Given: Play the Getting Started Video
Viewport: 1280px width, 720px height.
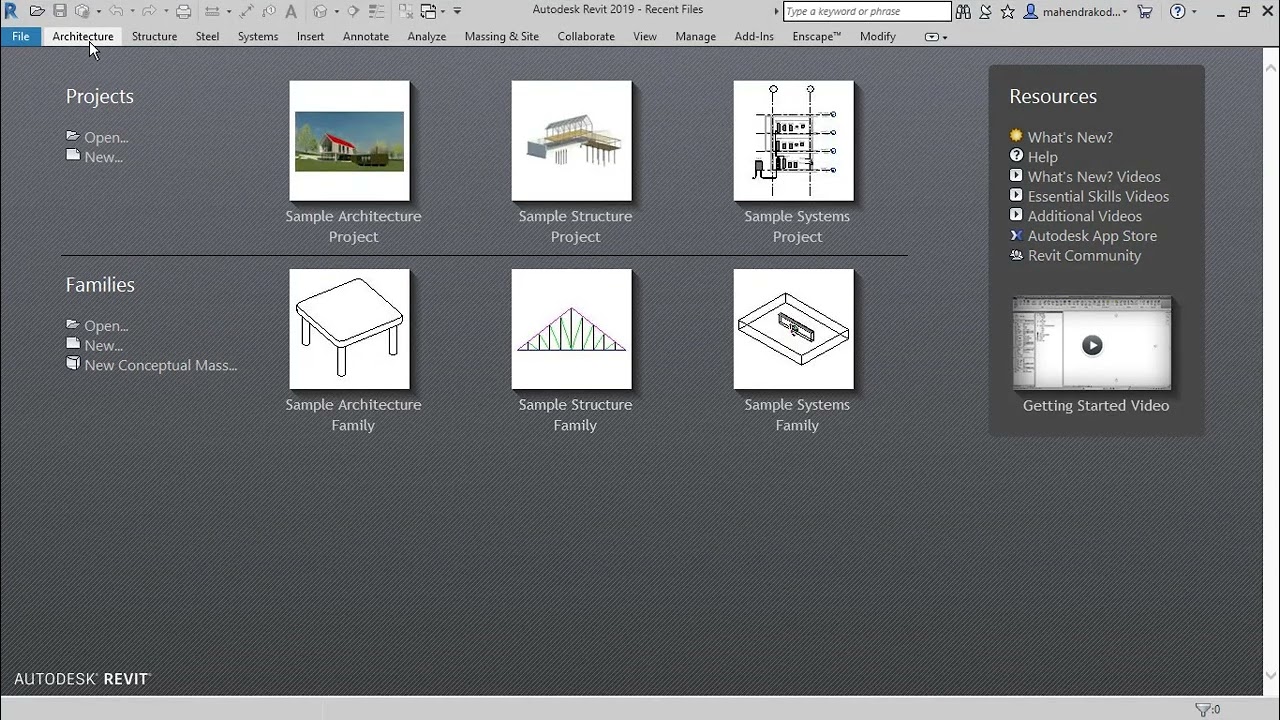Looking at the screenshot, I should pyautogui.click(x=1092, y=345).
